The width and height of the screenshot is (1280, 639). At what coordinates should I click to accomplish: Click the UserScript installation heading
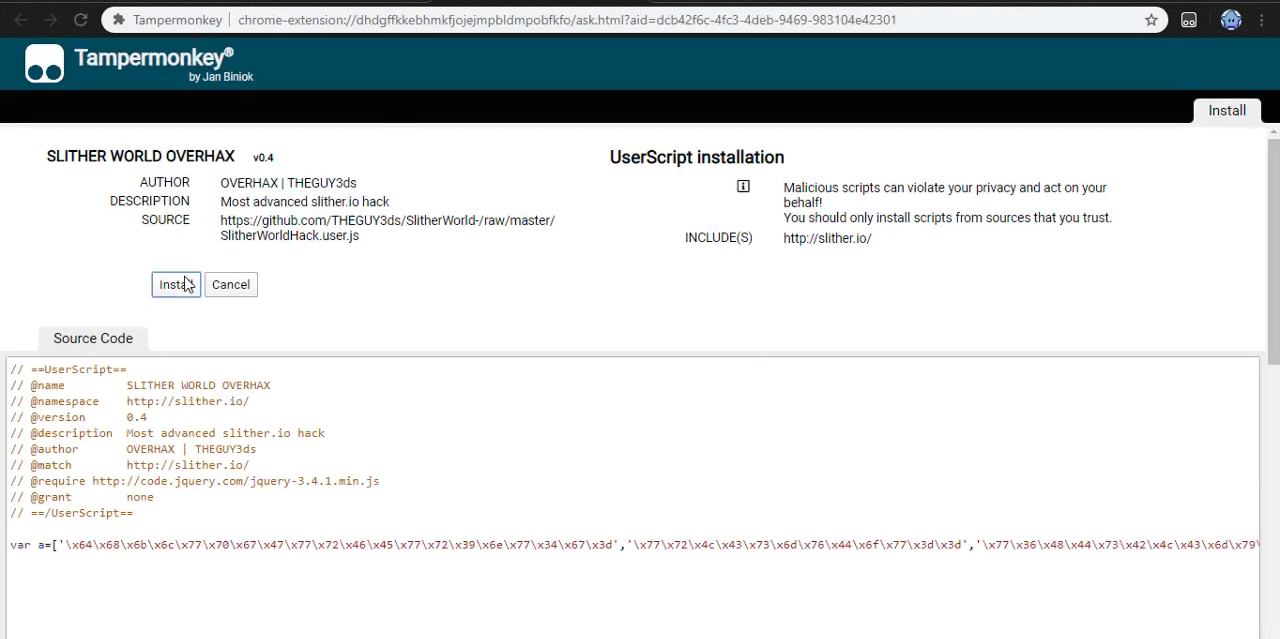tap(697, 157)
